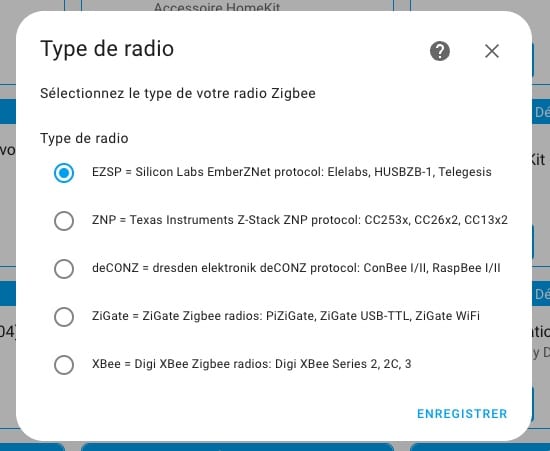Click the dresden elektronik deCONZ label text
550x451 pixels.
[x=229, y=268]
